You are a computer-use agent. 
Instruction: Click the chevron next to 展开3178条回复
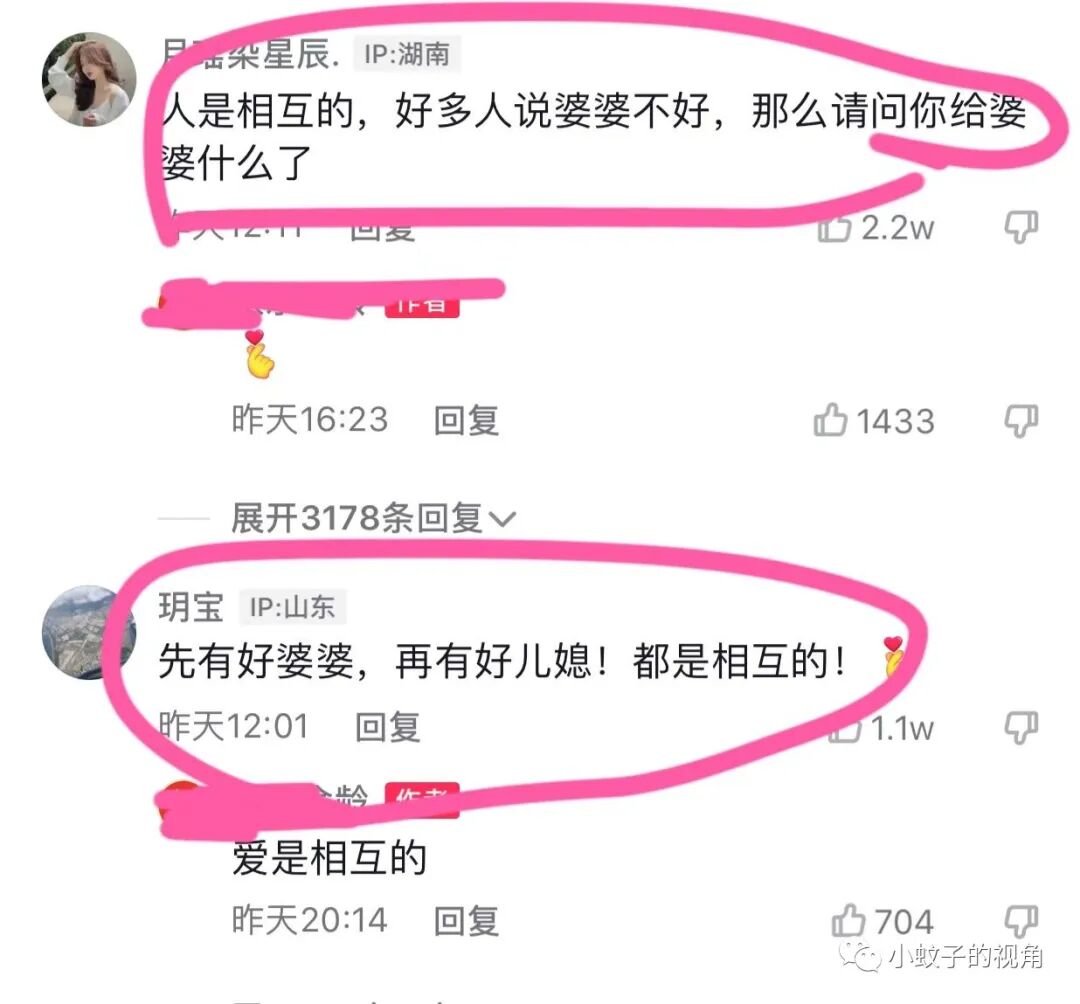502,519
